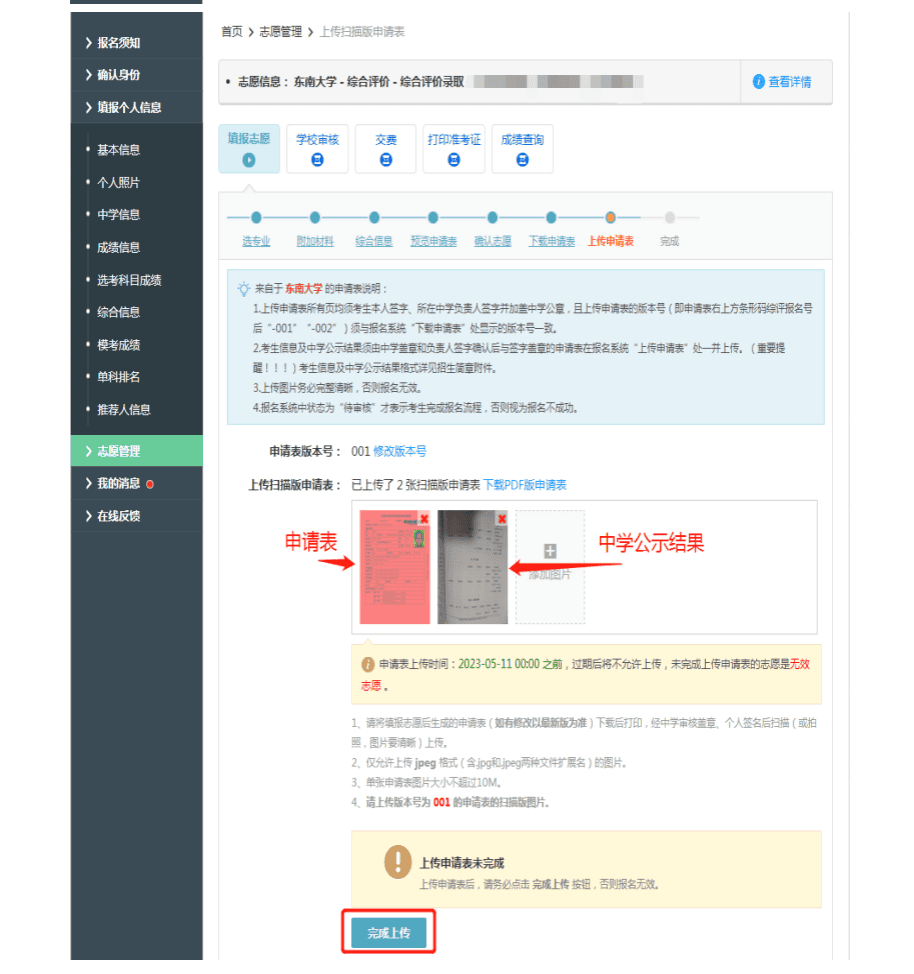Jump to the 选专业 progress step
This screenshot has height=974, width=914.
point(256,241)
